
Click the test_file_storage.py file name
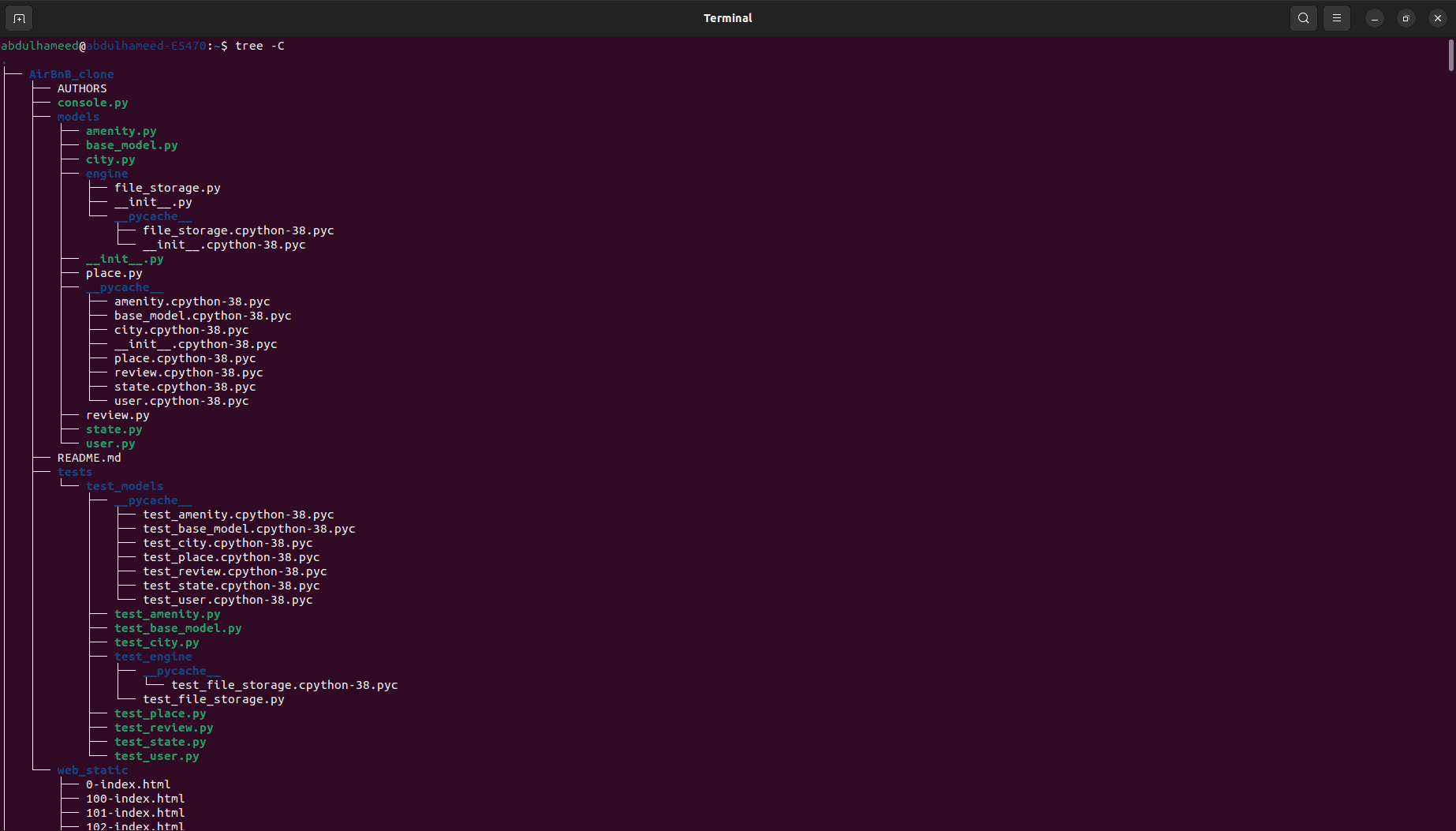[214, 699]
